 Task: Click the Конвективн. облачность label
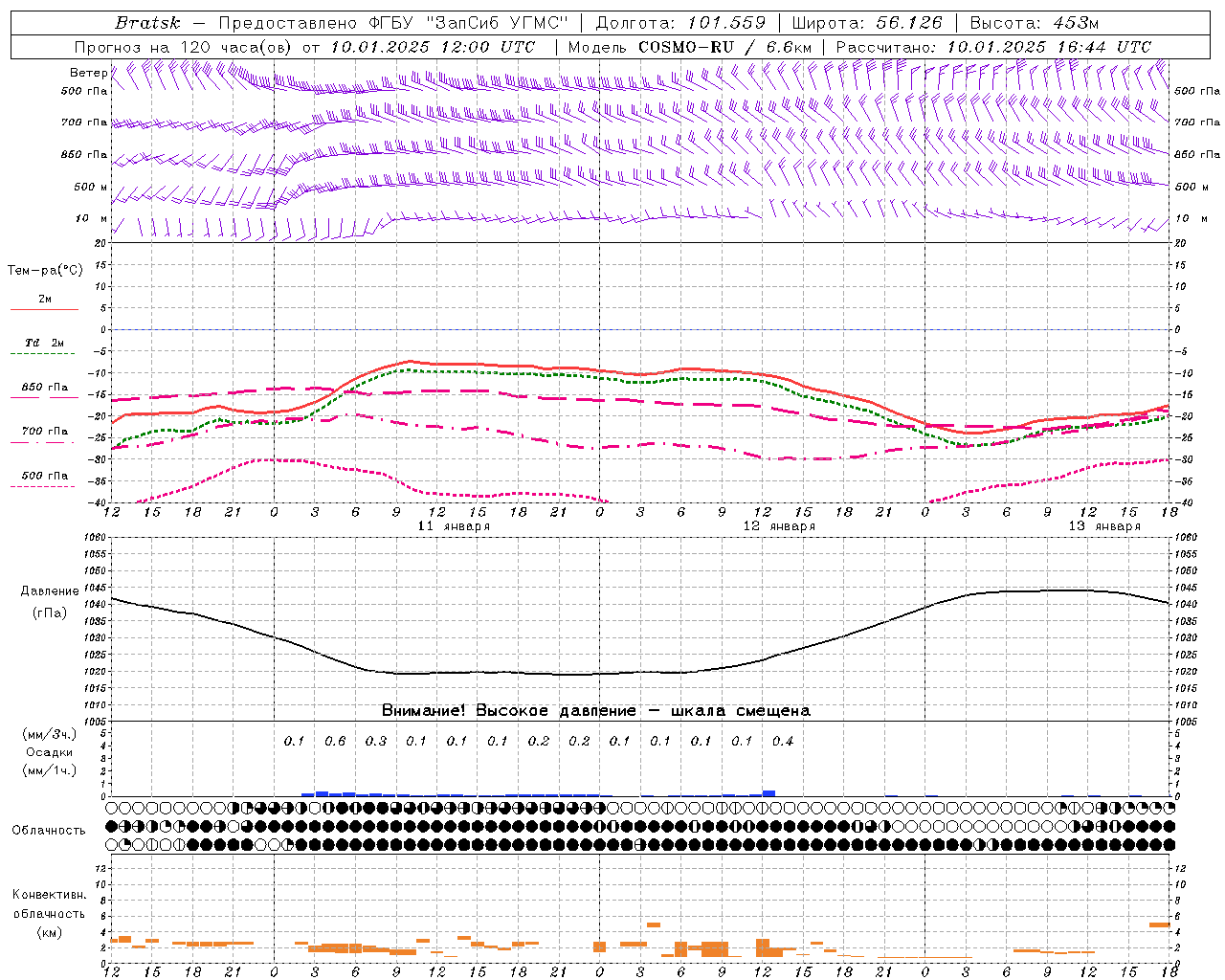[x=49, y=904]
